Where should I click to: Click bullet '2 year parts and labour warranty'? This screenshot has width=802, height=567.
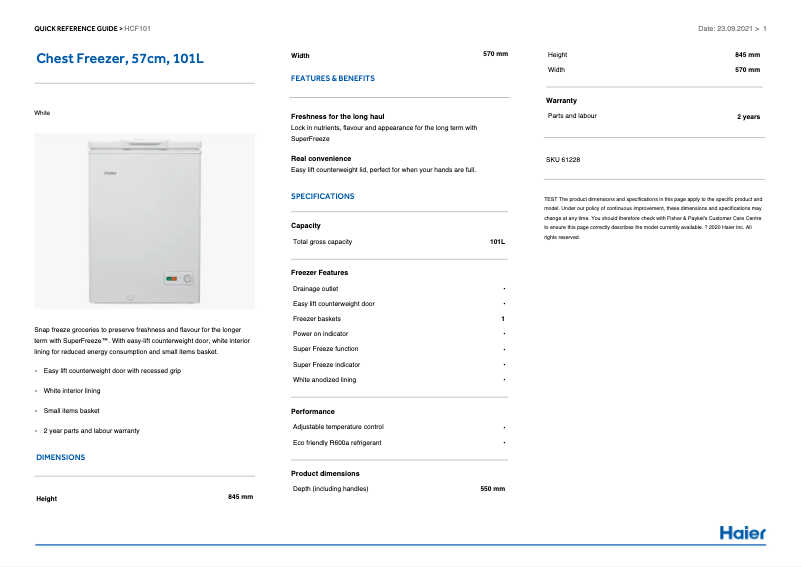92,431
